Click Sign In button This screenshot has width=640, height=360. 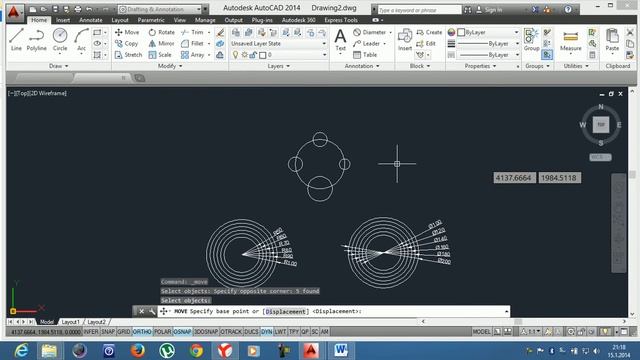pos(489,9)
